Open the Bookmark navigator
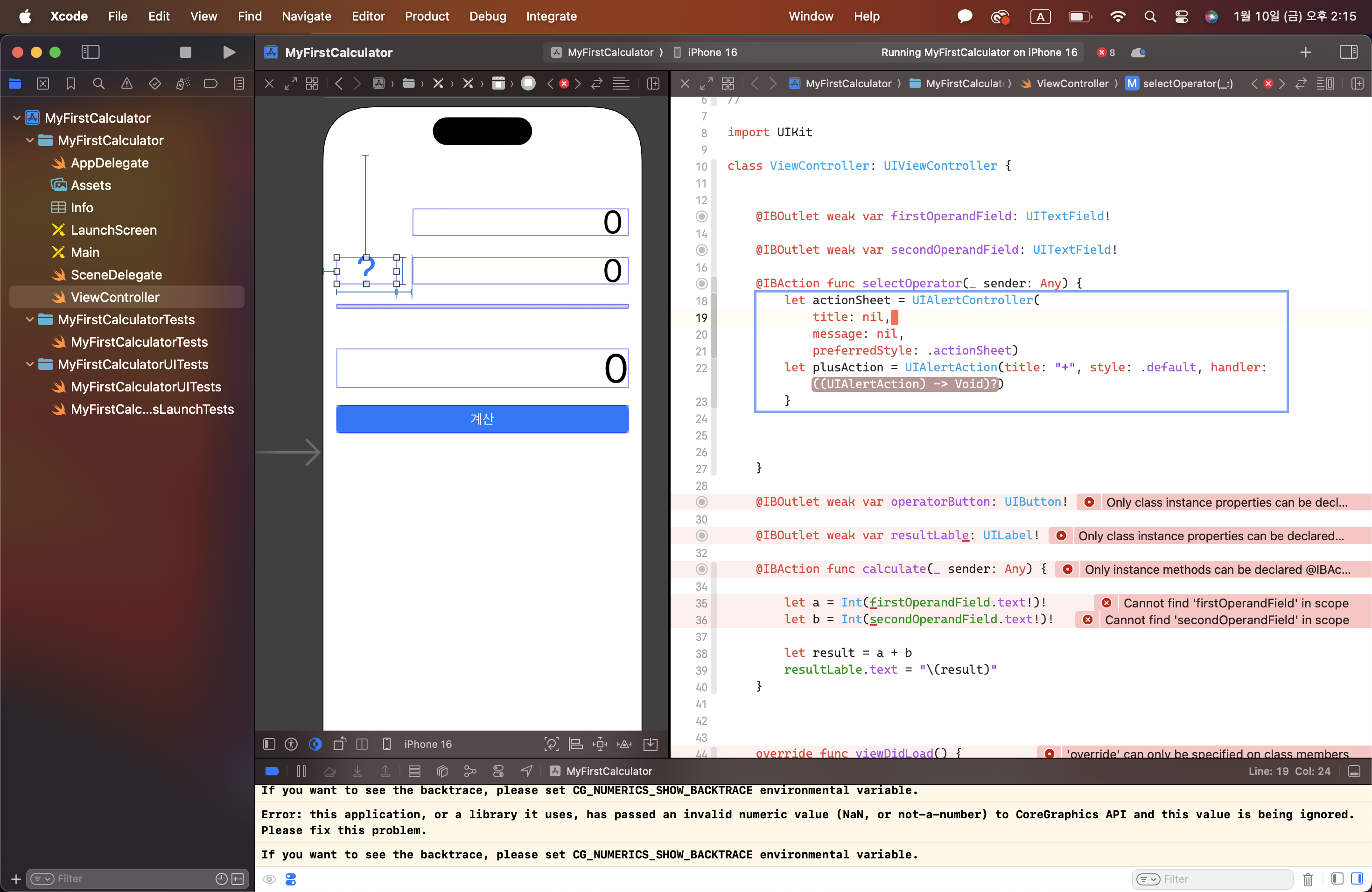1372x892 pixels. tap(70, 84)
